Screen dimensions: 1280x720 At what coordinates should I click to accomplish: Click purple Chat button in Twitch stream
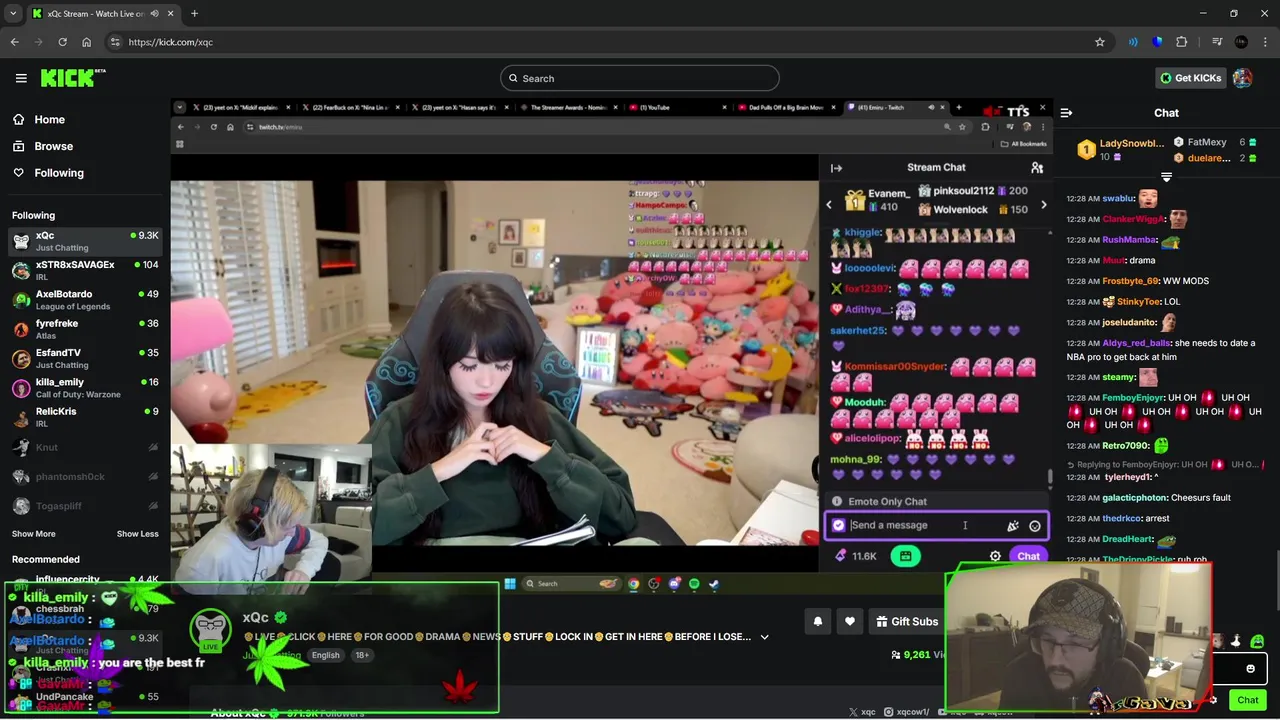(1028, 556)
